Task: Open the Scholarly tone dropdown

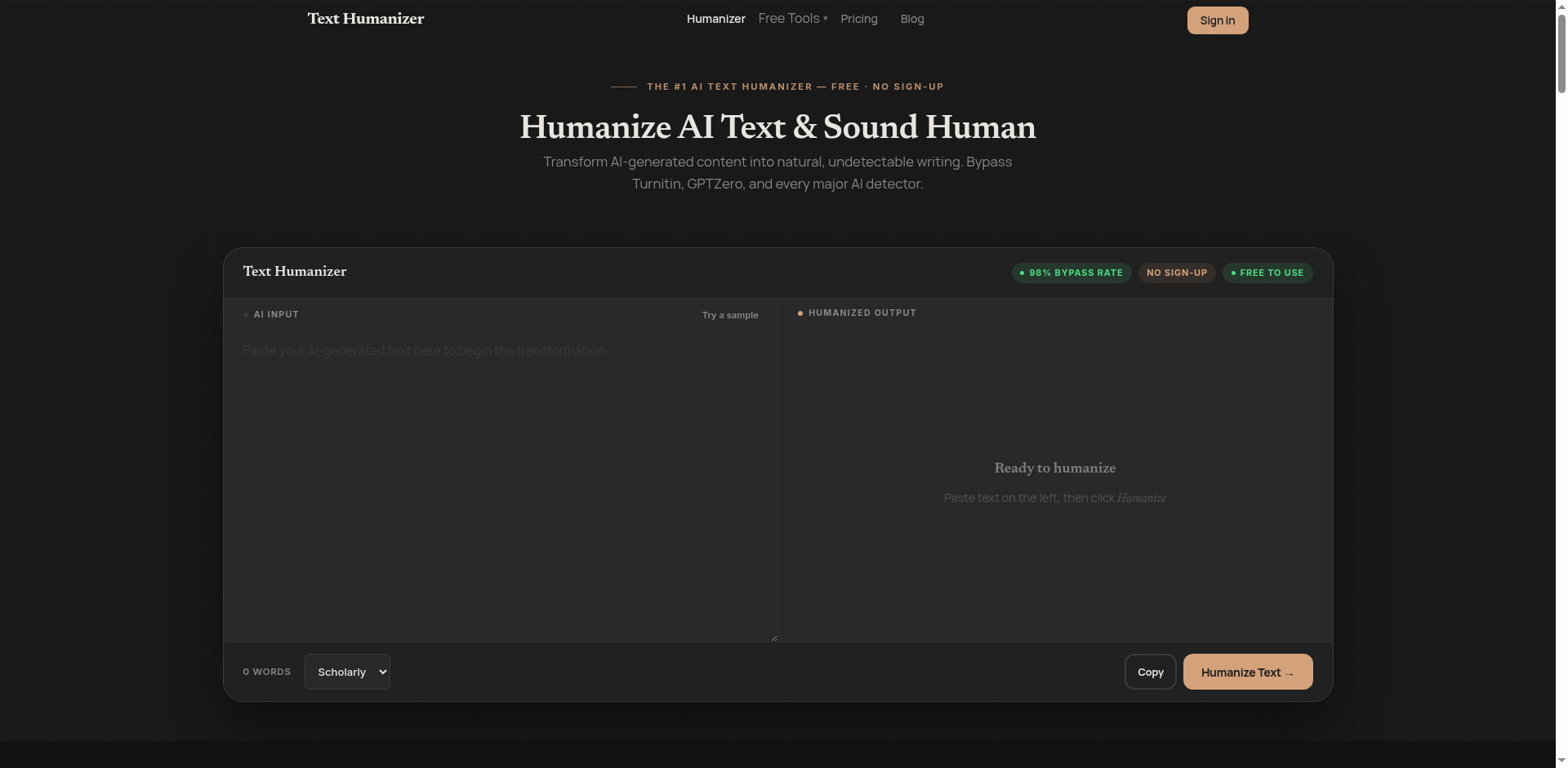Action: (347, 672)
